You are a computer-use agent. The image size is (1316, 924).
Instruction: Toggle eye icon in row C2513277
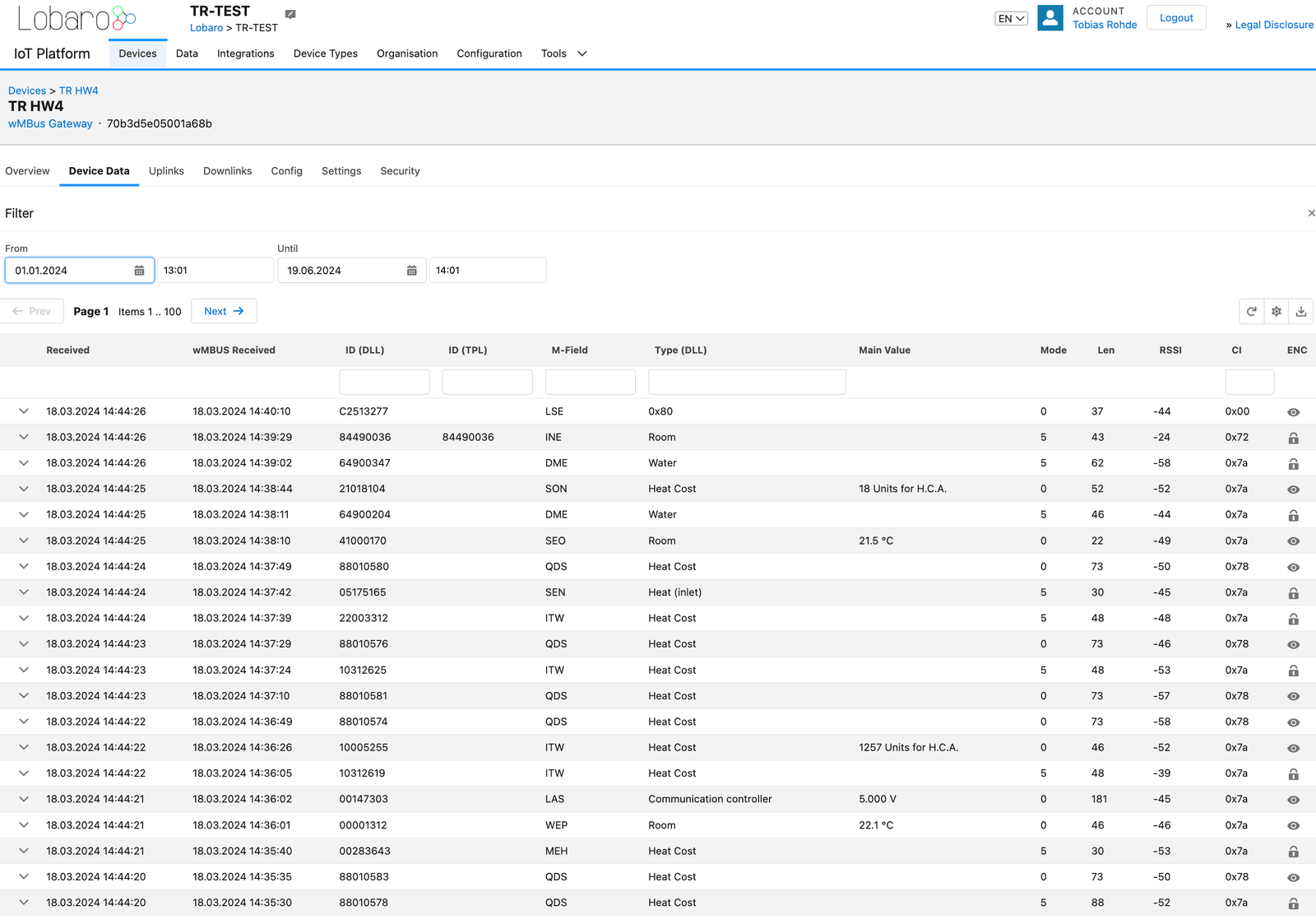[1293, 412]
